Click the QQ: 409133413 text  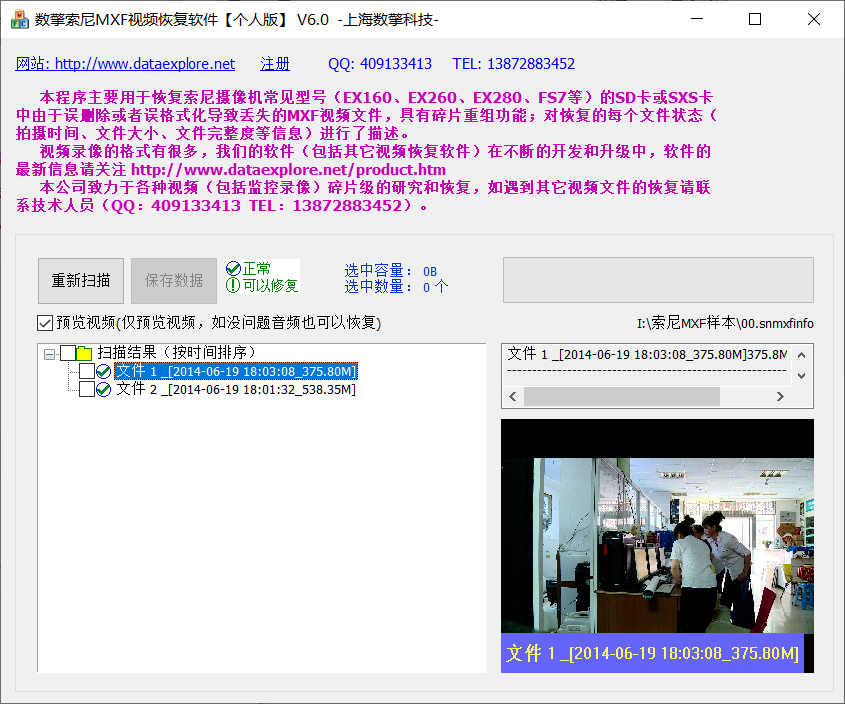380,64
